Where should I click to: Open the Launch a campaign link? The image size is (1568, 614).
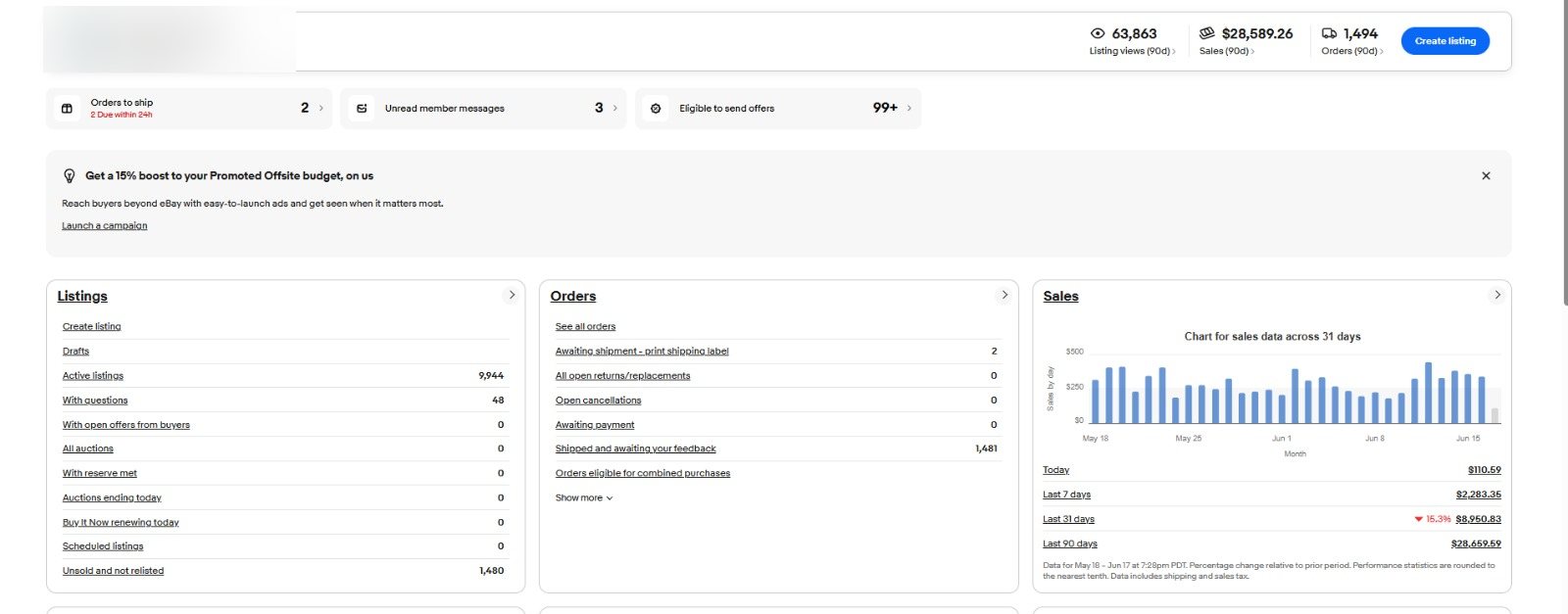pos(104,226)
